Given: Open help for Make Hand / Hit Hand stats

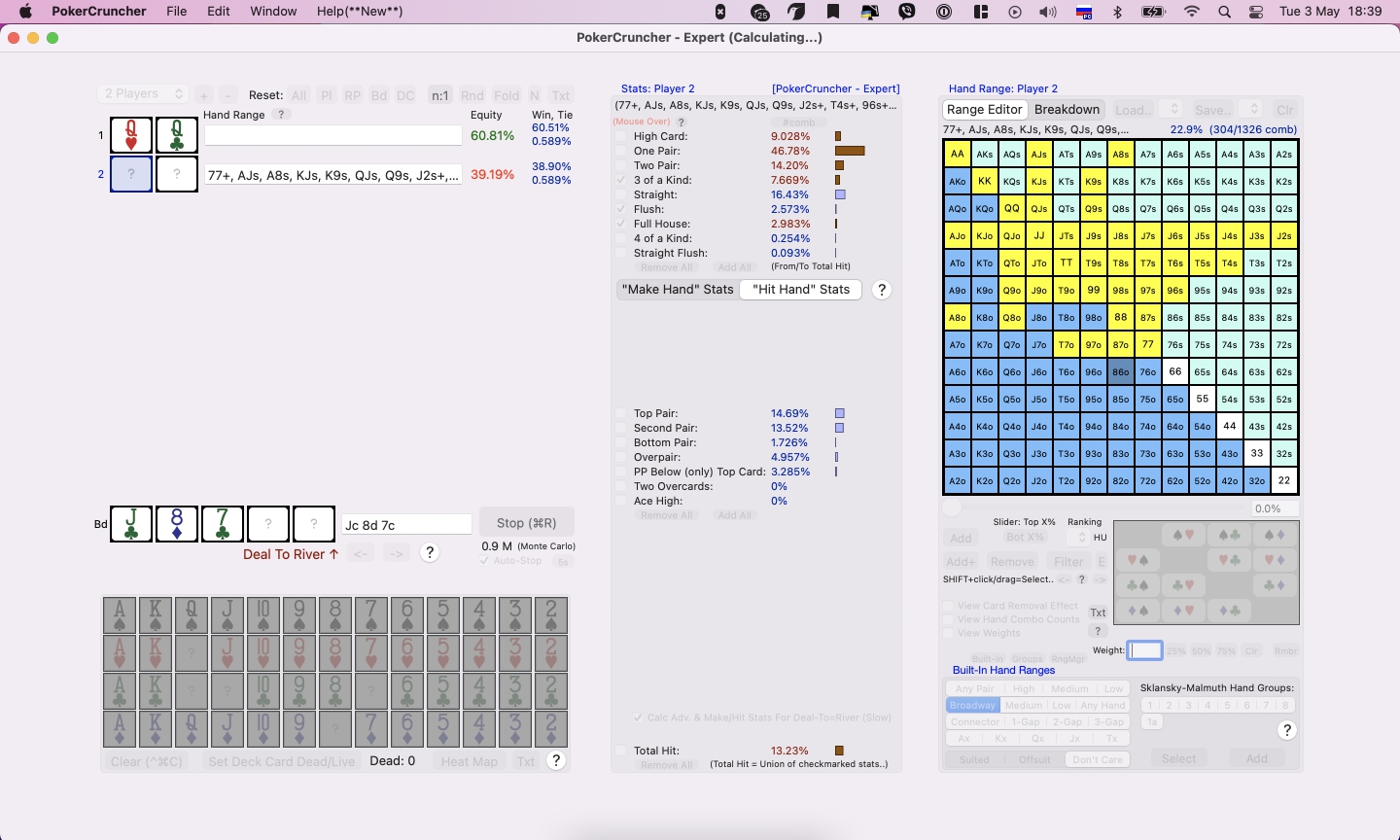Looking at the screenshot, I should tap(882, 290).
